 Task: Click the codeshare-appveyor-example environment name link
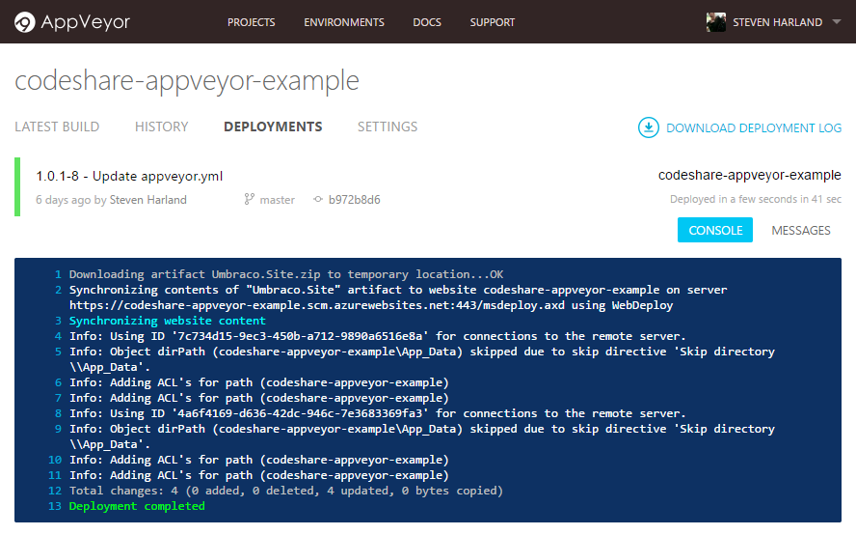click(x=749, y=175)
